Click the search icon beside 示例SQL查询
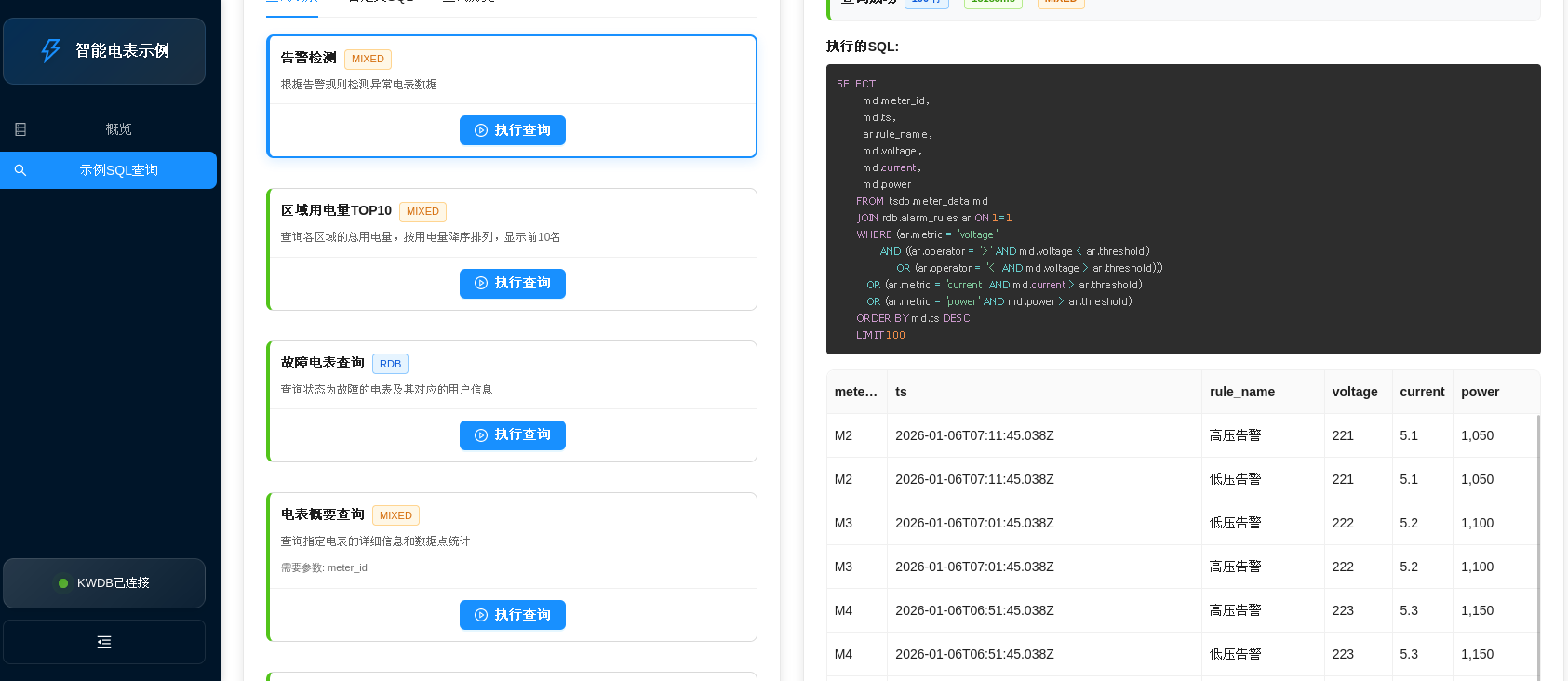The image size is (1568, 681). [x=20, y=170]
